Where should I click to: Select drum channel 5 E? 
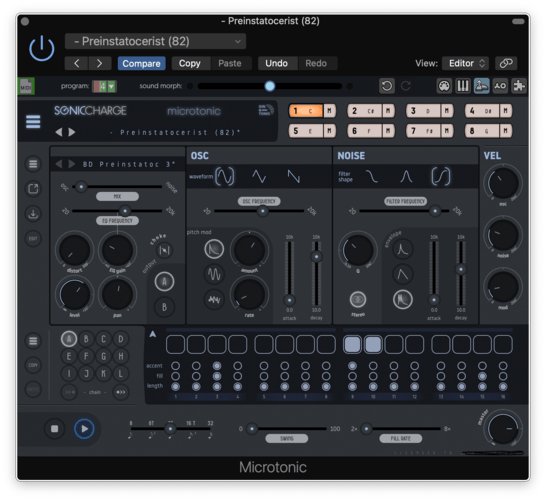point(306,131)
